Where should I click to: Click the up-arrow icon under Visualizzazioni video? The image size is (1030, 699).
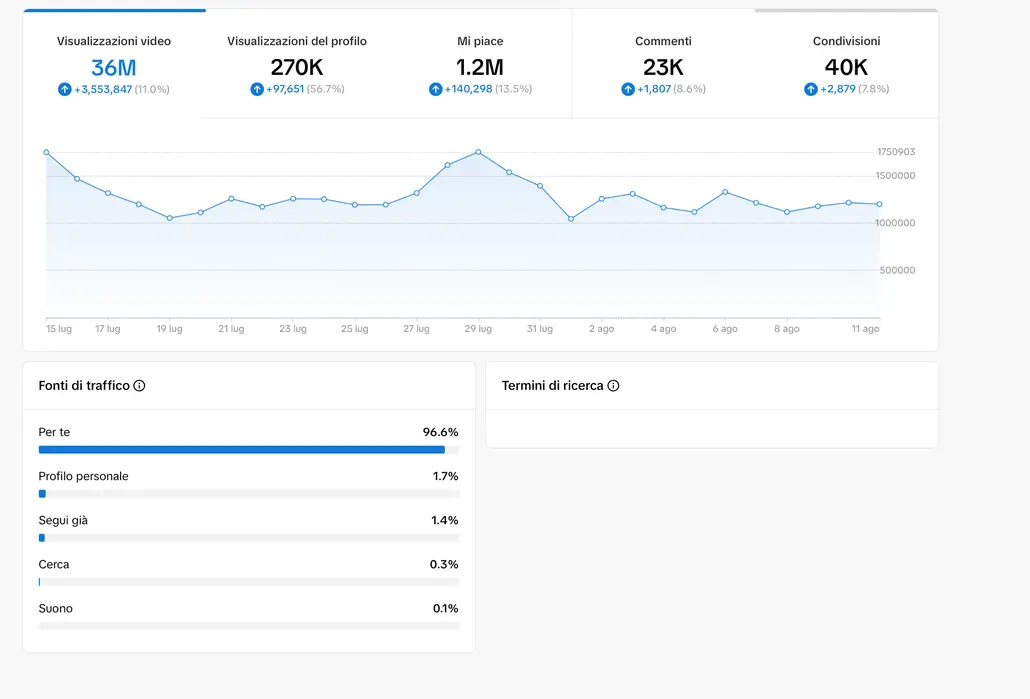tap(64, 89)
